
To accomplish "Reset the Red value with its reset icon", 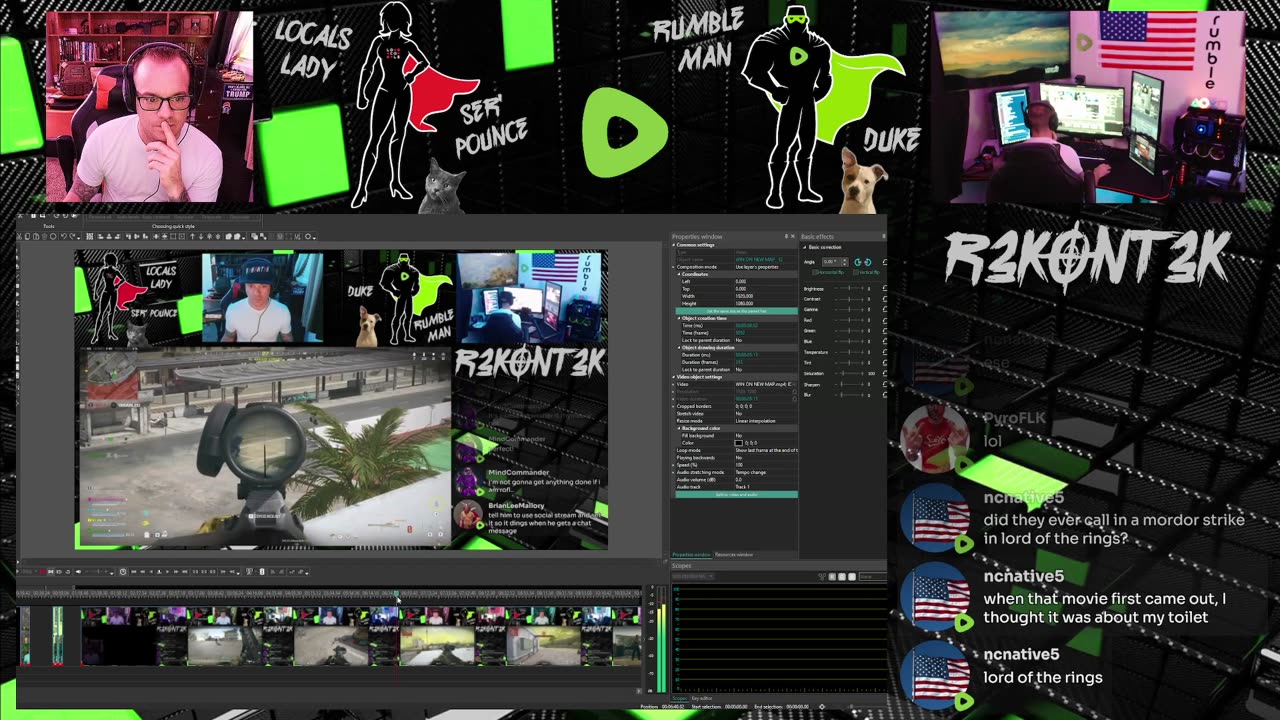I will click(885, 320).
